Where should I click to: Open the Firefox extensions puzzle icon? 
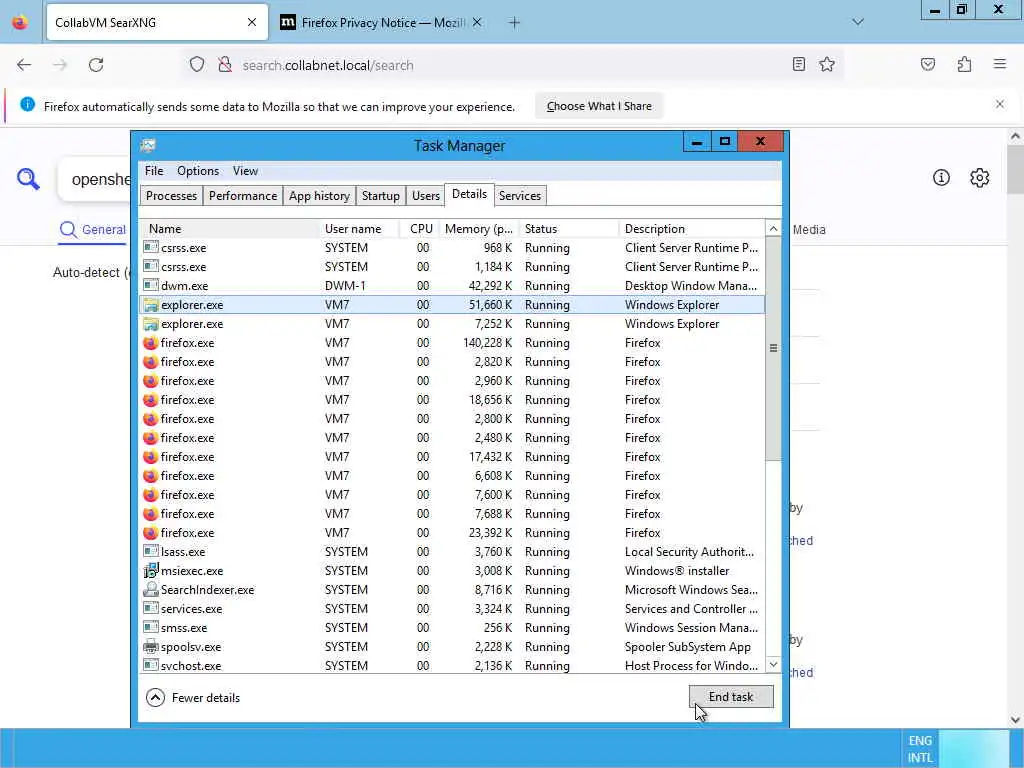(x=964, y=64)
